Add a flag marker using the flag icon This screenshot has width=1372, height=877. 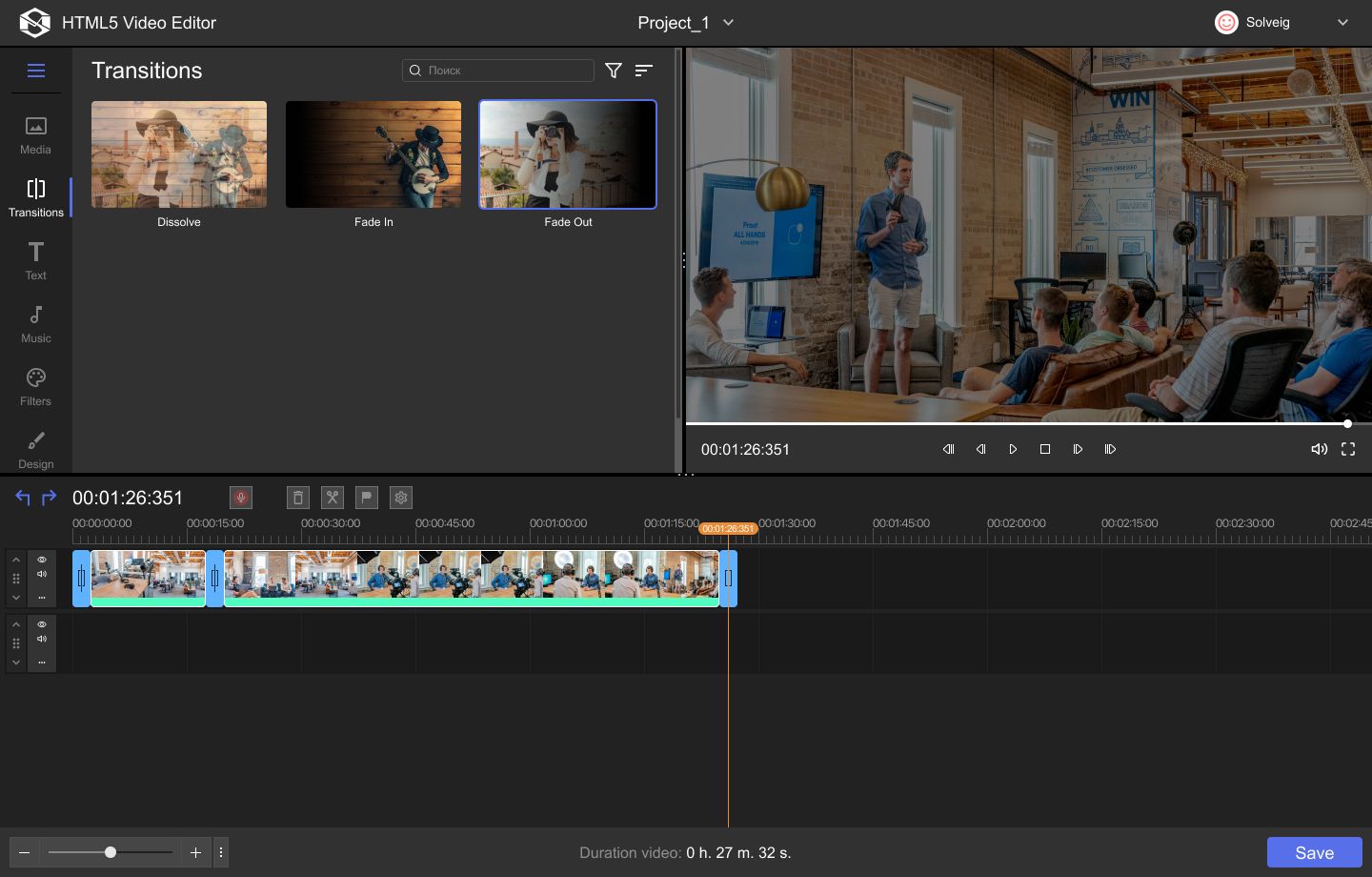tap(366, 497)
